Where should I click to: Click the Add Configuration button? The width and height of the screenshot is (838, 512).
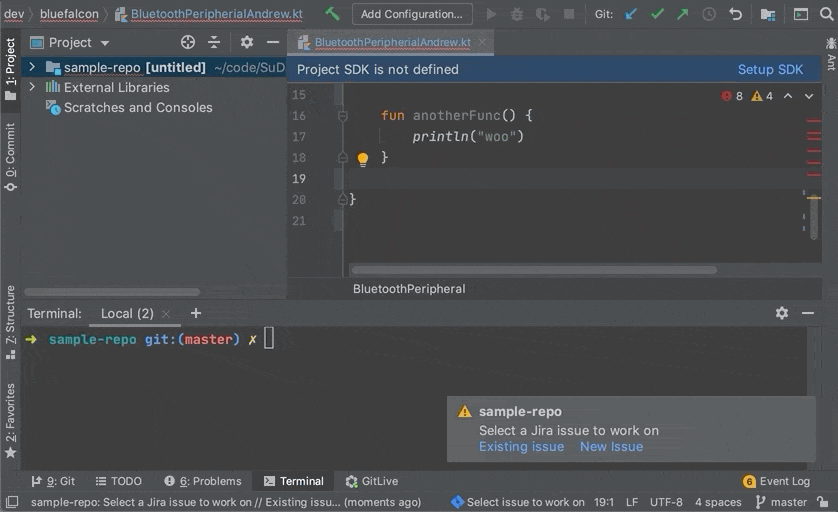point(412,14)
